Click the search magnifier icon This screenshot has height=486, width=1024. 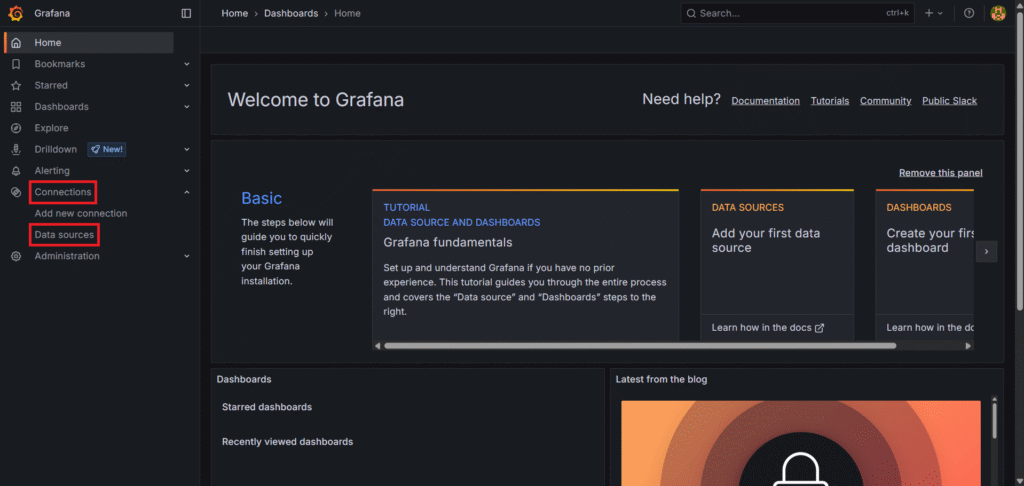[x=692, y=13]
